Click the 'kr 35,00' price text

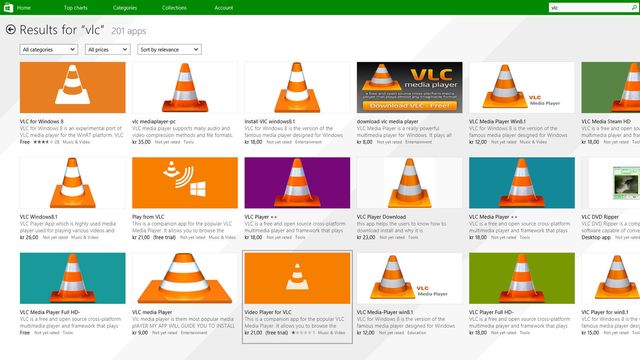tap(141, 142)
